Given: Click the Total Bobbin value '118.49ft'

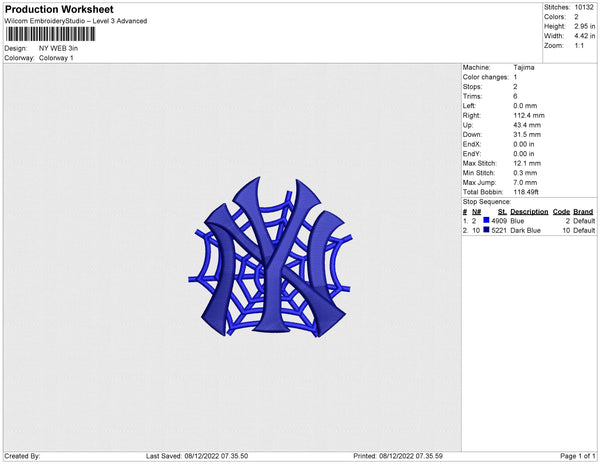Looking at the screenshot, I should (526, 192).
